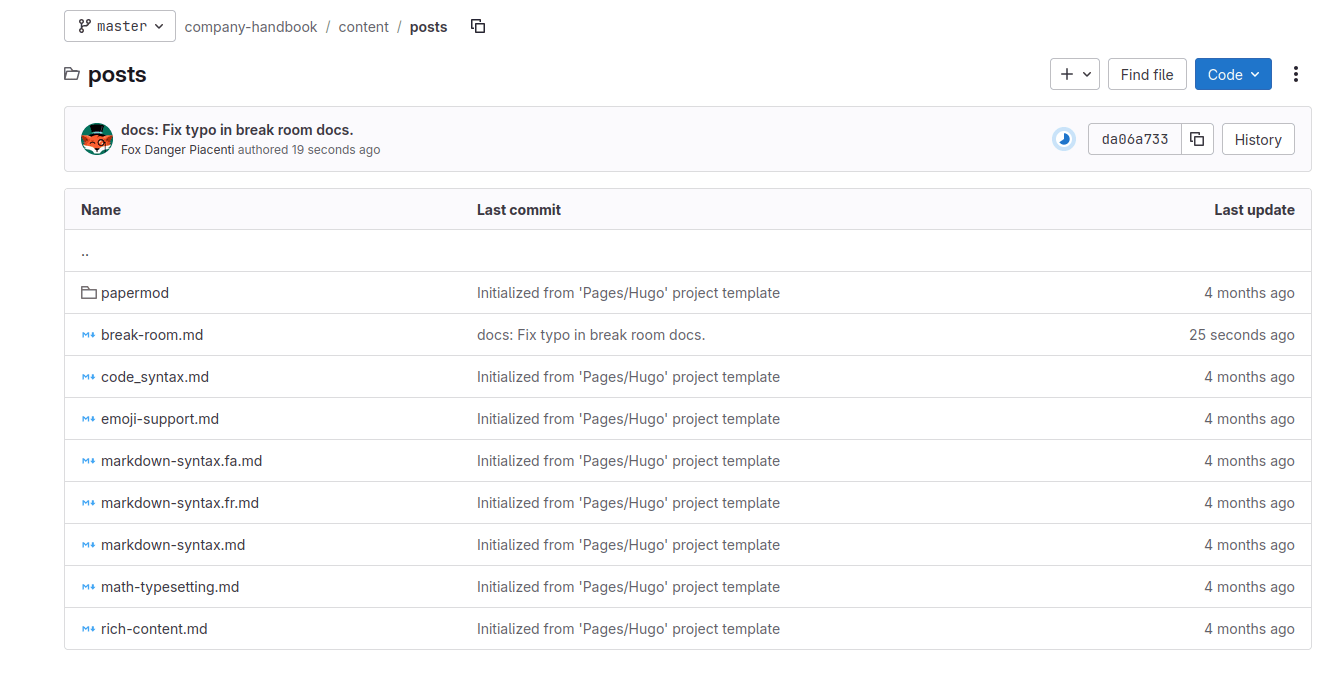This screenshot has height=676, width=1336.
Task: Open the plus dropdown to add files
Action: click(1074, 73)
